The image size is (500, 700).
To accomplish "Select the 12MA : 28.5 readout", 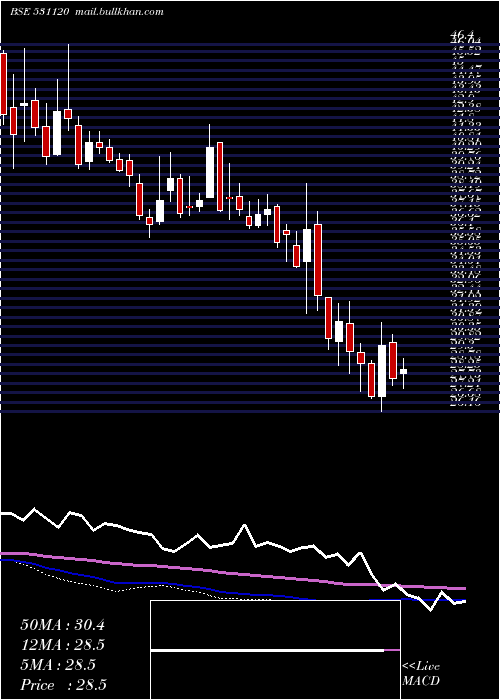I will (62, 645).
